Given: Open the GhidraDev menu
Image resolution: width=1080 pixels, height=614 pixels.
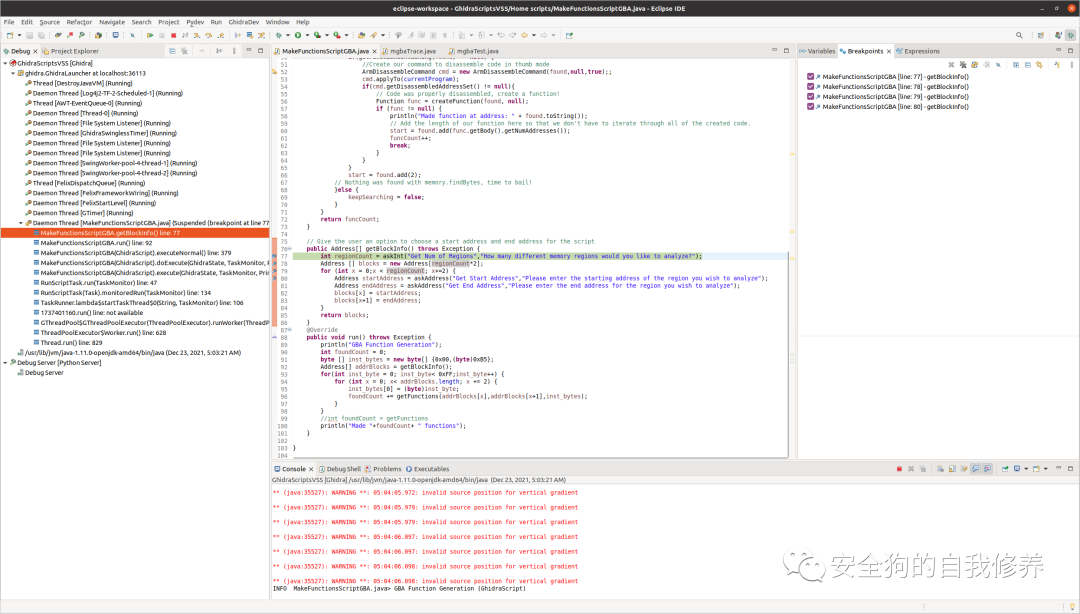Looking at the screenshot, I should 244,22.
